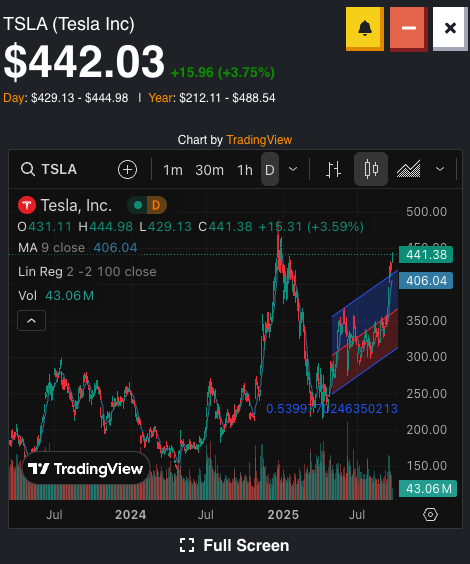Switch to candles chart style
470x564 pixels.
click(x=371, y=169)
